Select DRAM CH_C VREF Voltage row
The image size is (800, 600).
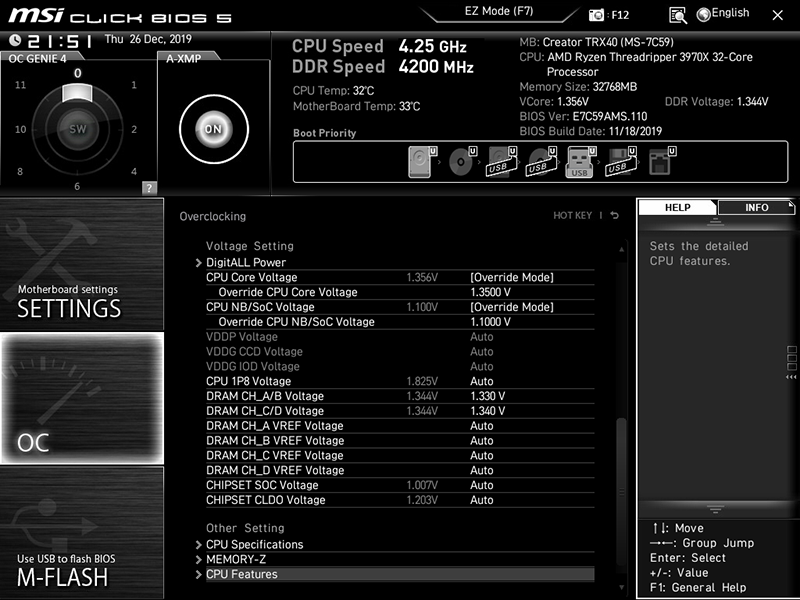coord(400,455)
